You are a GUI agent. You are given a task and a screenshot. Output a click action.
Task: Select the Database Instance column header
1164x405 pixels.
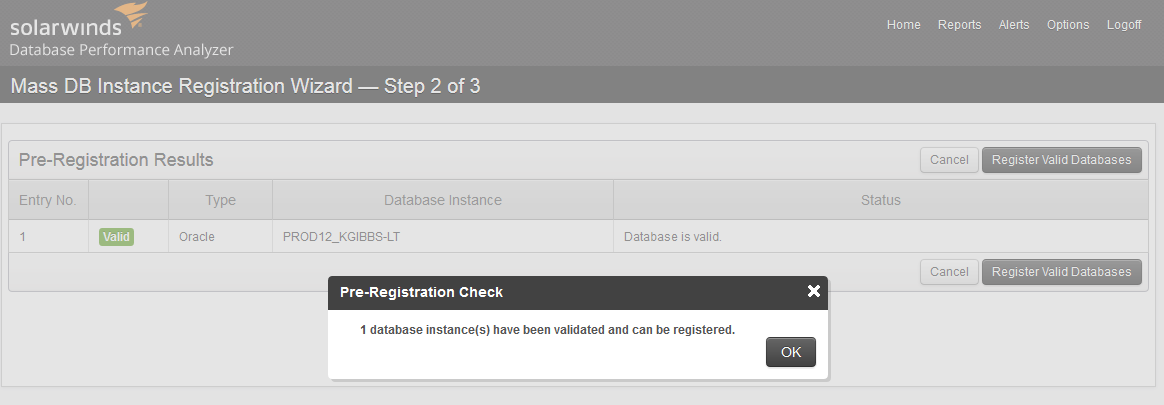pyautogui.click(x=442, y=200)
